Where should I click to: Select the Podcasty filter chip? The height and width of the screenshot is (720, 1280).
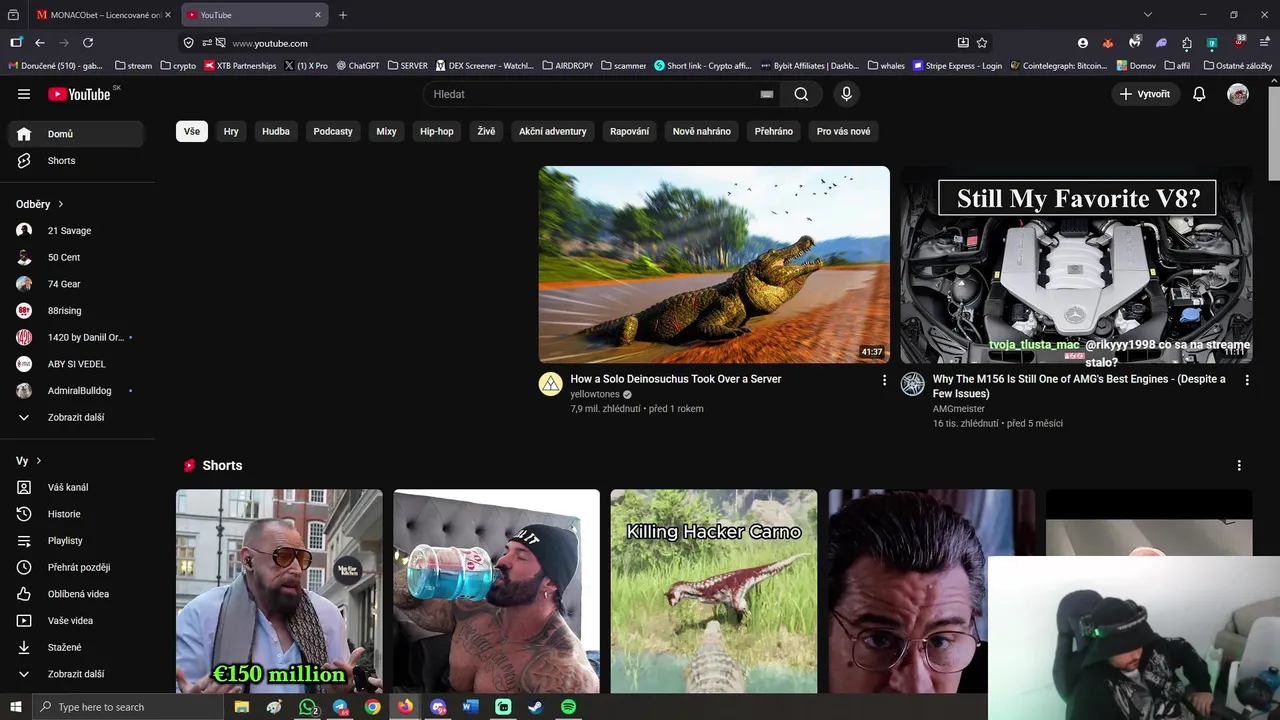click(x=333, y=131)
